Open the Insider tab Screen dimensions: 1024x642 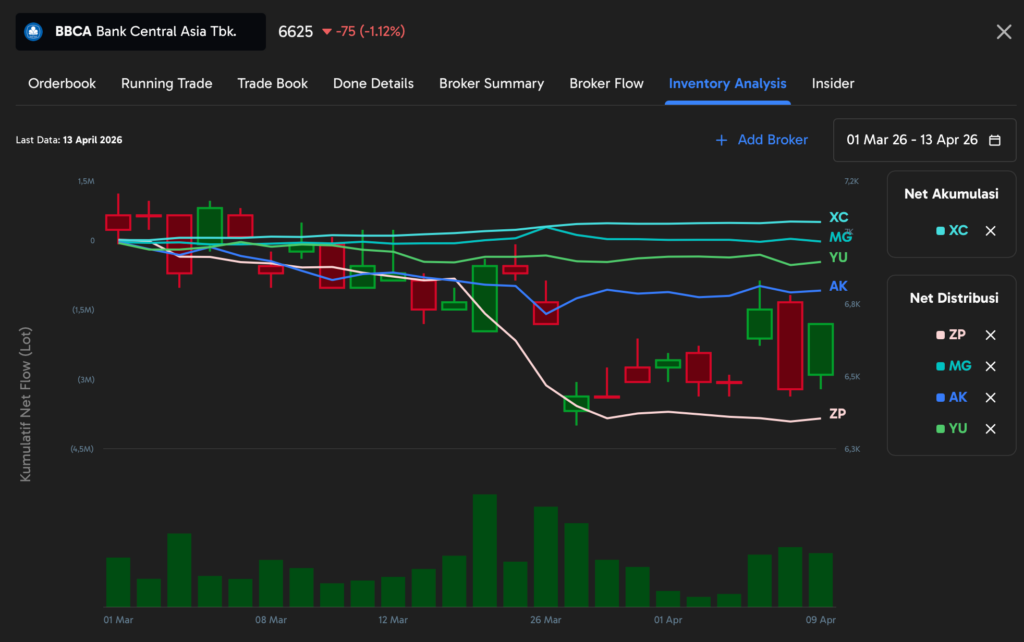833,84
